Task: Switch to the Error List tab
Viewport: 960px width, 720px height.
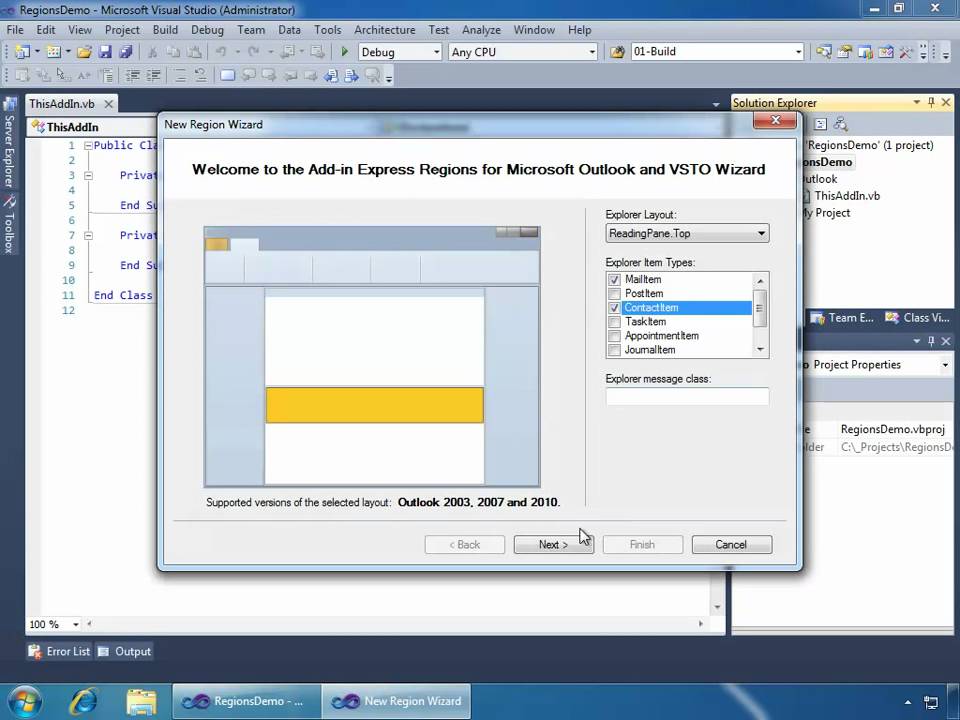Action: (60, 651)
